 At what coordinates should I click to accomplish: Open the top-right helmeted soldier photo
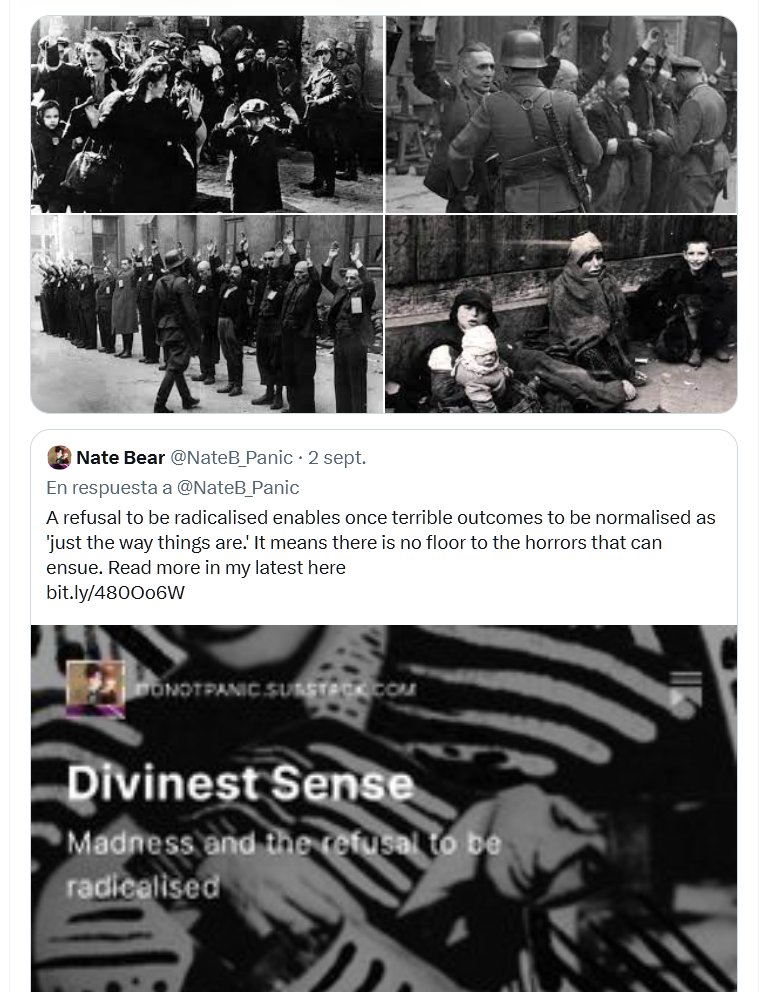561,114
